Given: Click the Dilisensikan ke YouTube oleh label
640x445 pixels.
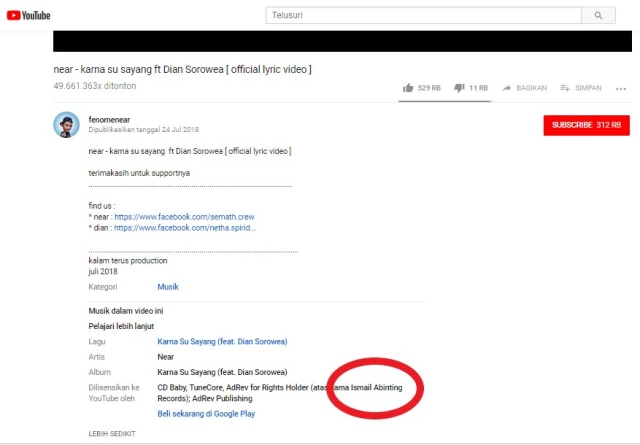Looking at the screenshot, I should click(114, 393).
